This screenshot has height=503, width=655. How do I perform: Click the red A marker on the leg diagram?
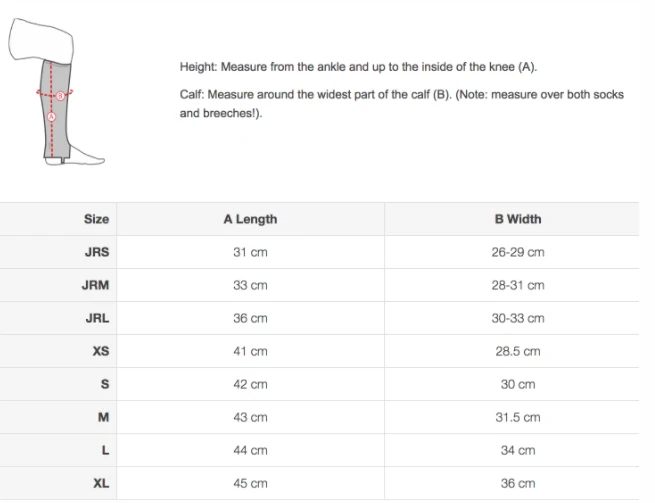click(51, 117)
